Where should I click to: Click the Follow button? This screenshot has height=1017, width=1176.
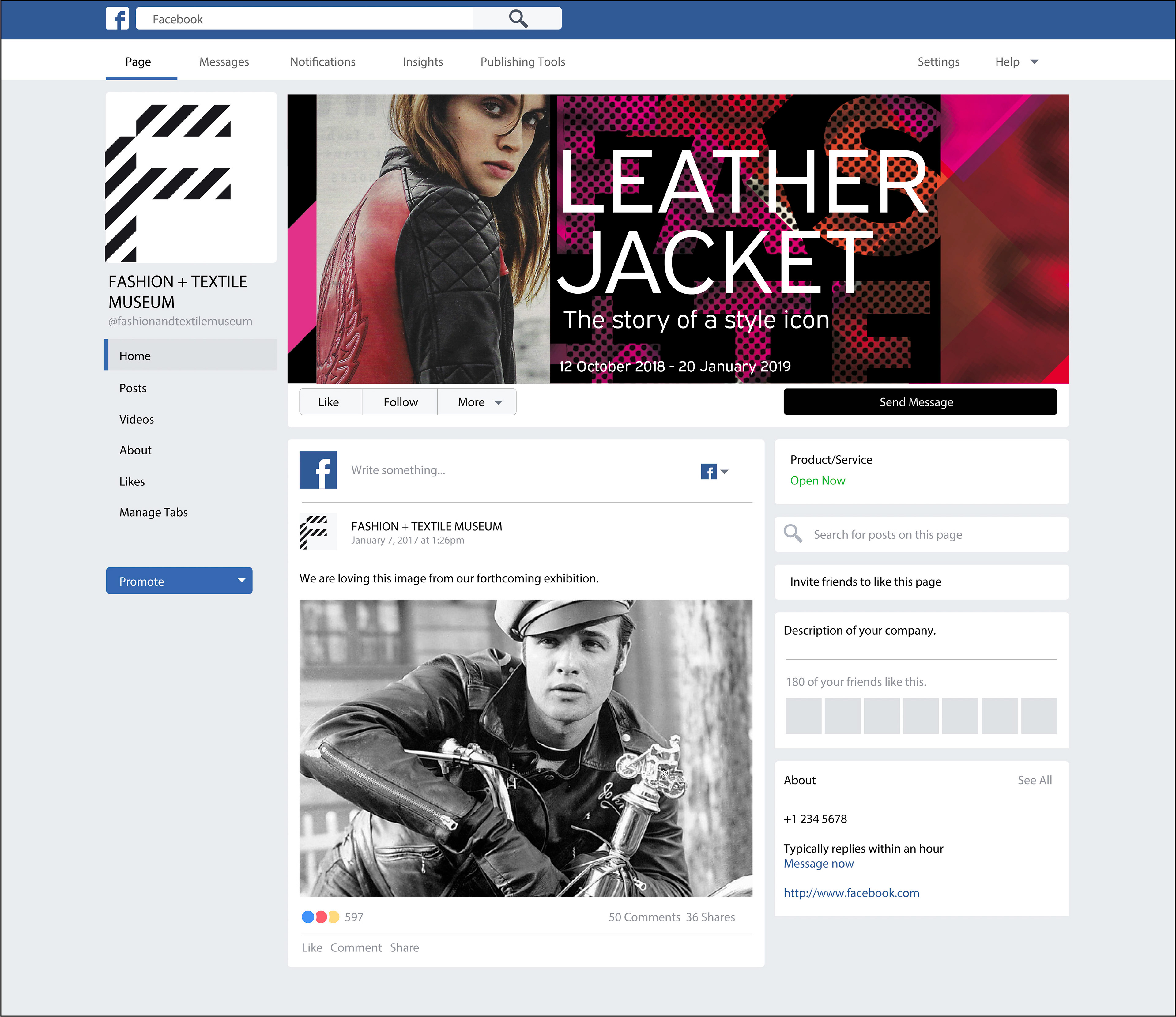point(400,402)
